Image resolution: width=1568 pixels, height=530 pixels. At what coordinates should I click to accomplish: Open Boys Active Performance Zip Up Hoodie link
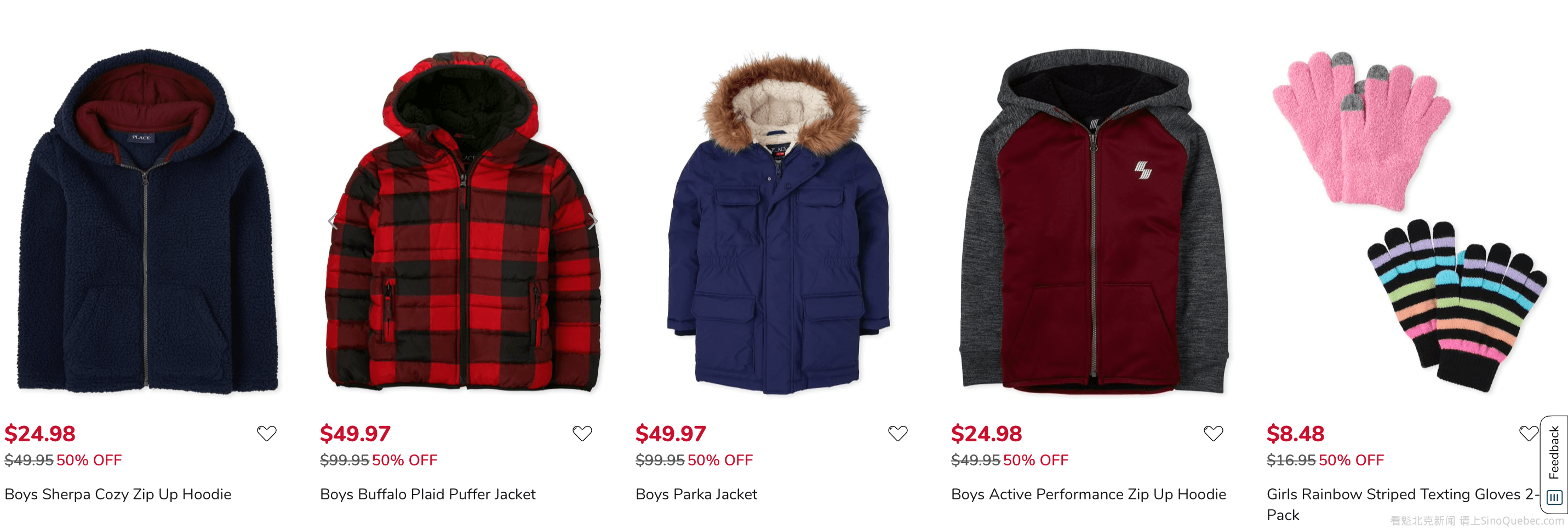point(1089,494)
